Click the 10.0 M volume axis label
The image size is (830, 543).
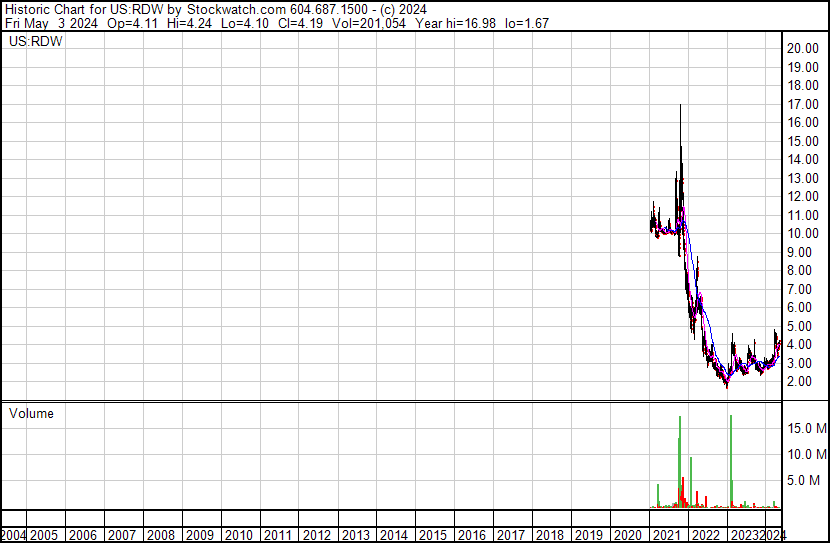pos(807,454)
